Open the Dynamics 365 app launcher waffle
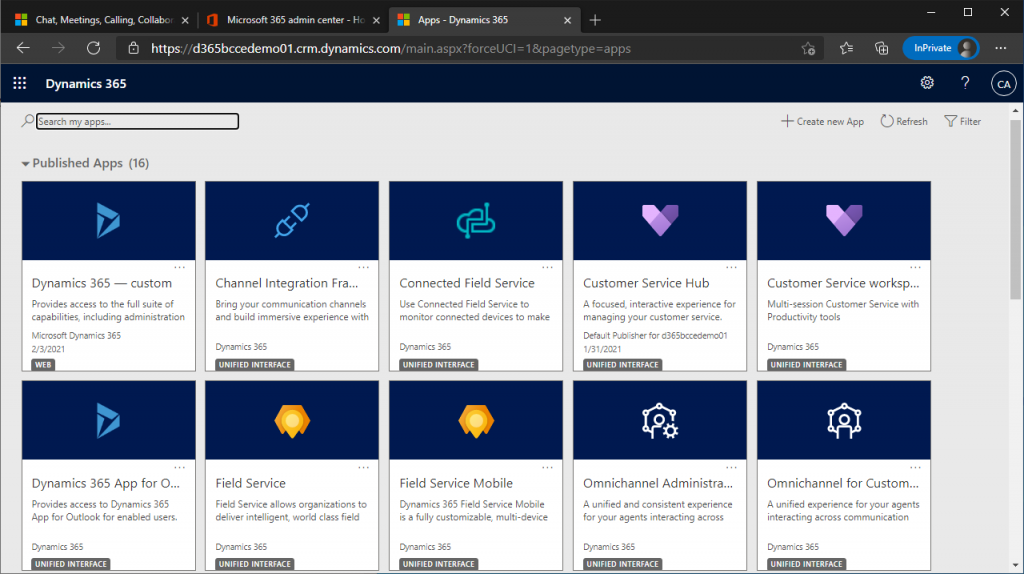The image size is (1024, 574). coord(20,83)
